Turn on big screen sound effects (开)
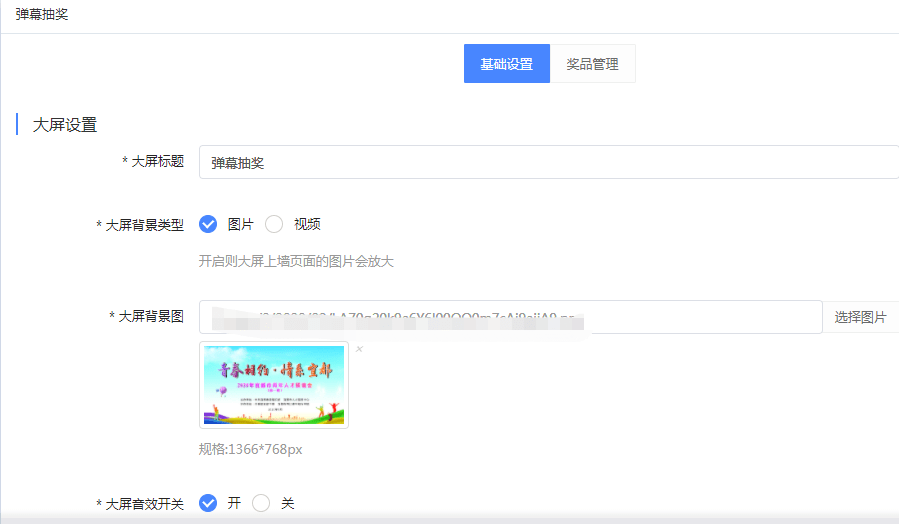This screenshot has height=524, width=899. [x=208, y=503]
